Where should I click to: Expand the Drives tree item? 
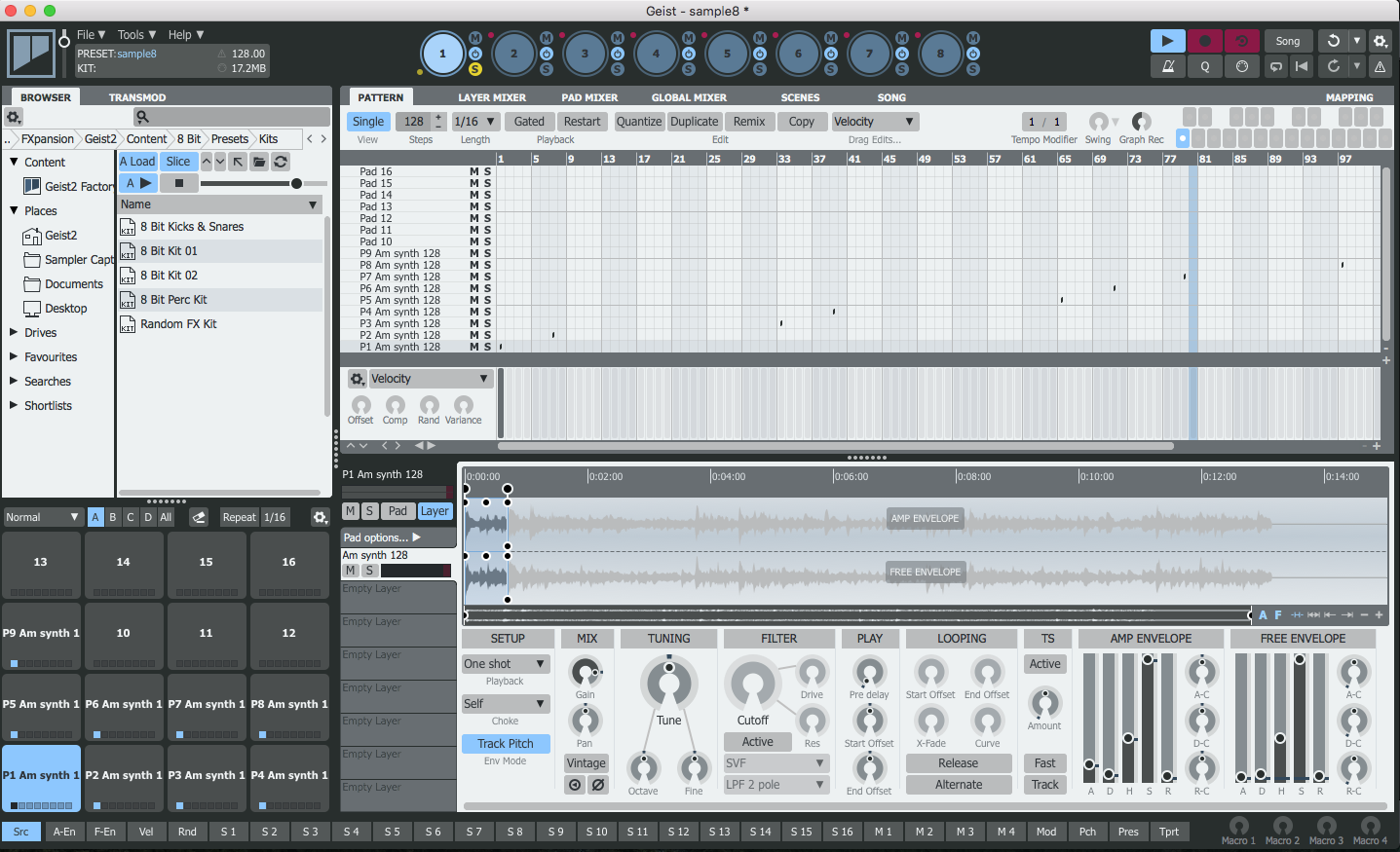(x=14, y=332)
